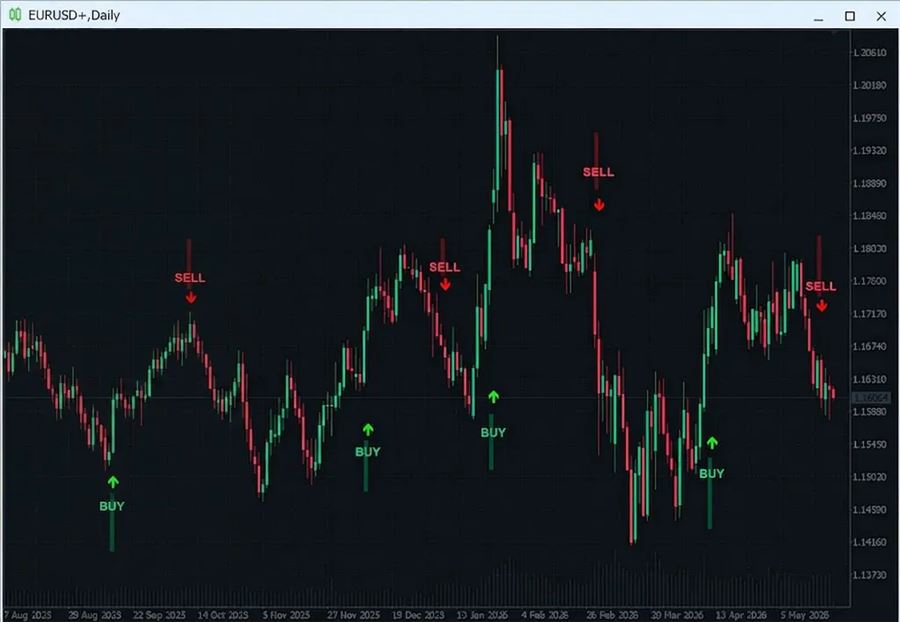
Task: Click the "27 Nov 2025" date on the time axis
Action: [x=354, y=615]
